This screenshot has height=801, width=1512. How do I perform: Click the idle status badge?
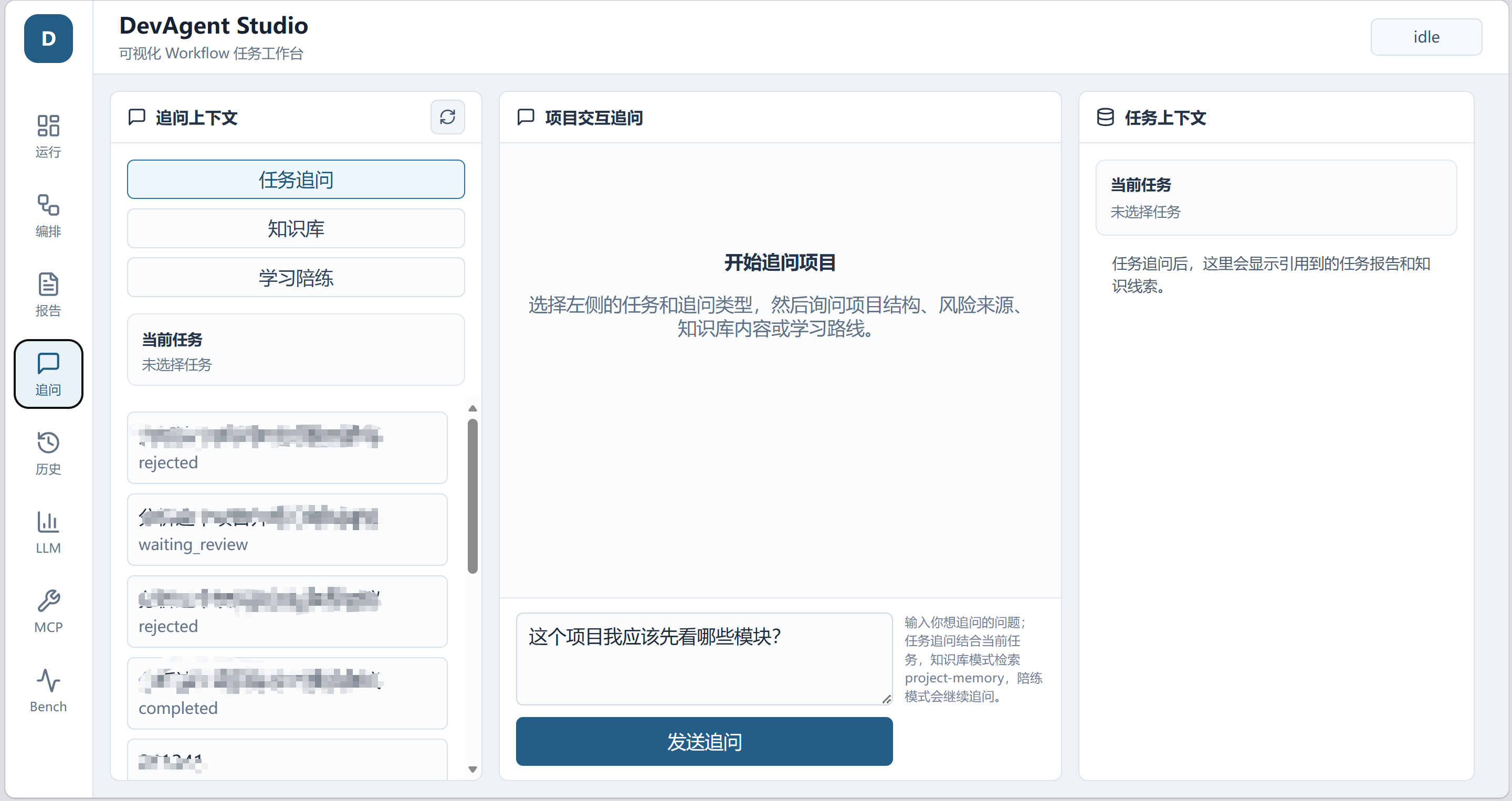(x=1426, y=37)
